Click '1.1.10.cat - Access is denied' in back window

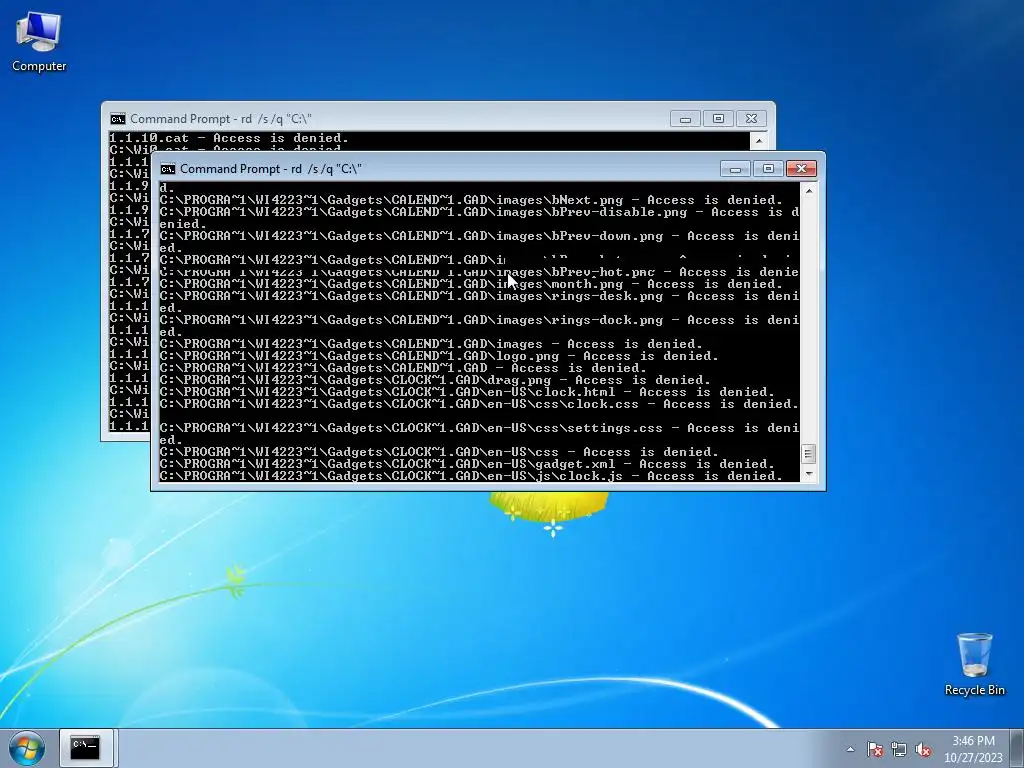point(229,138)
